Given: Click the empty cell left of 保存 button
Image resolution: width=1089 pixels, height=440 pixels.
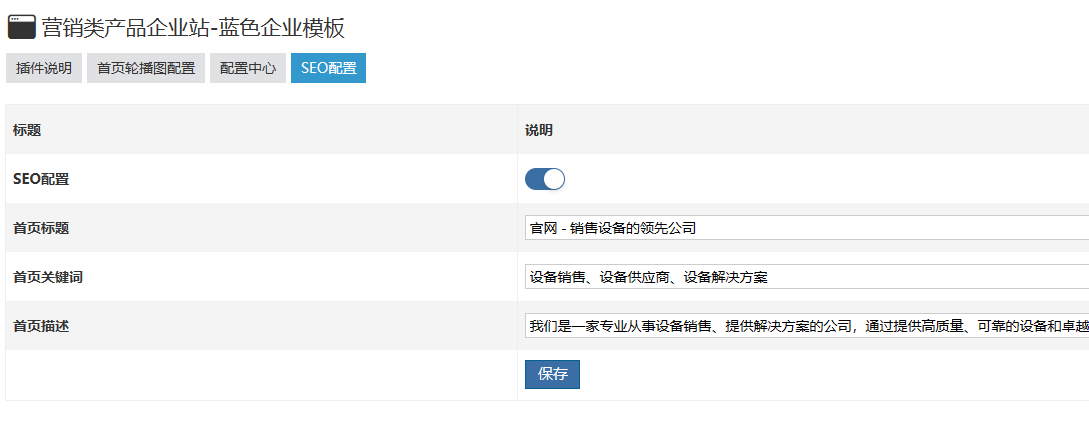Looking at the screenshot, I should [260, 375].
